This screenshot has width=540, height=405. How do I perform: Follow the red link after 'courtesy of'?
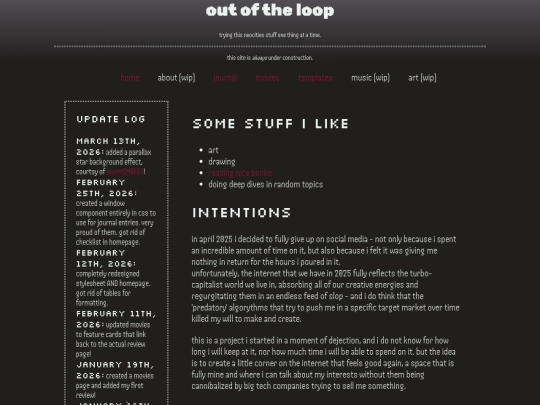click(125, 172)
